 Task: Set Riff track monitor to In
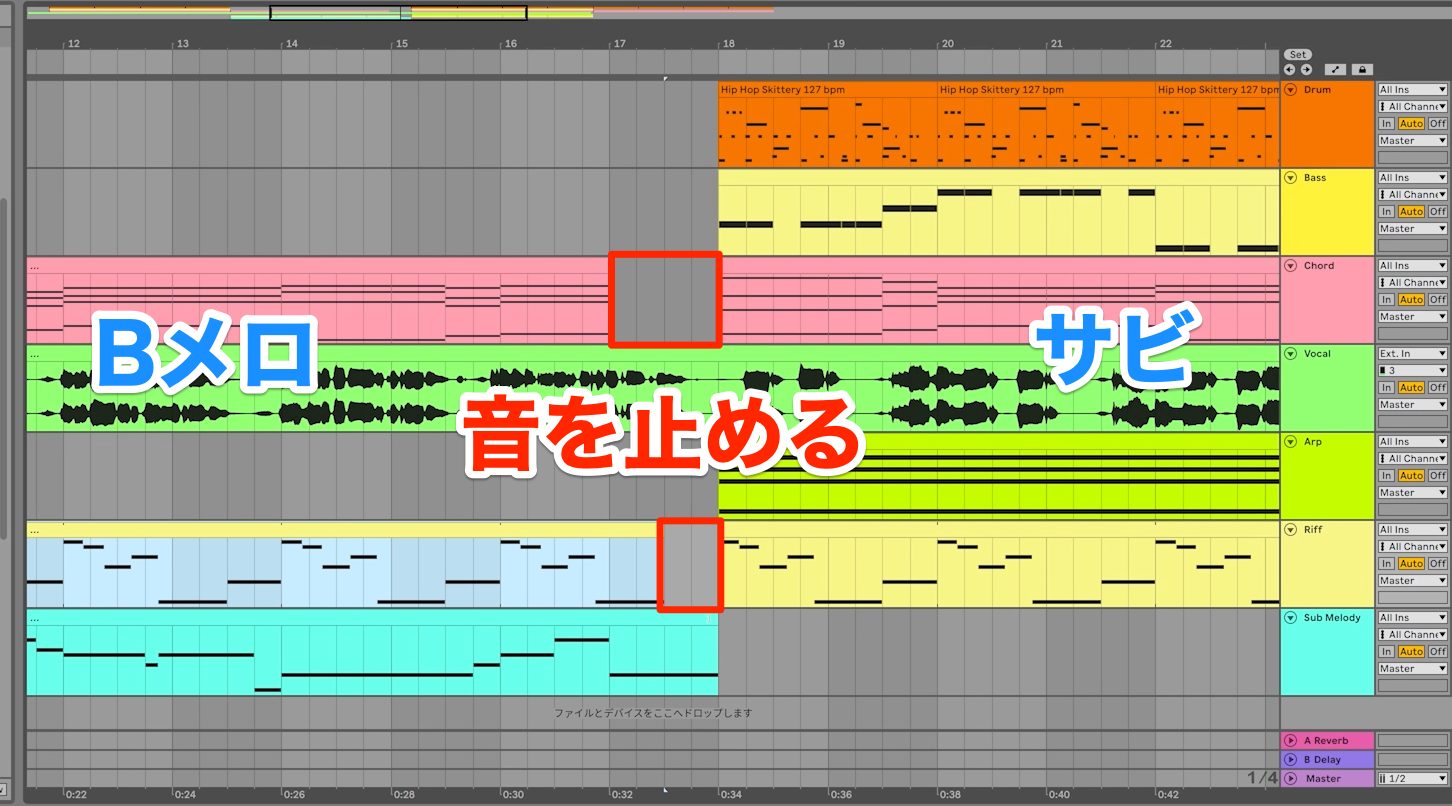1386,564
